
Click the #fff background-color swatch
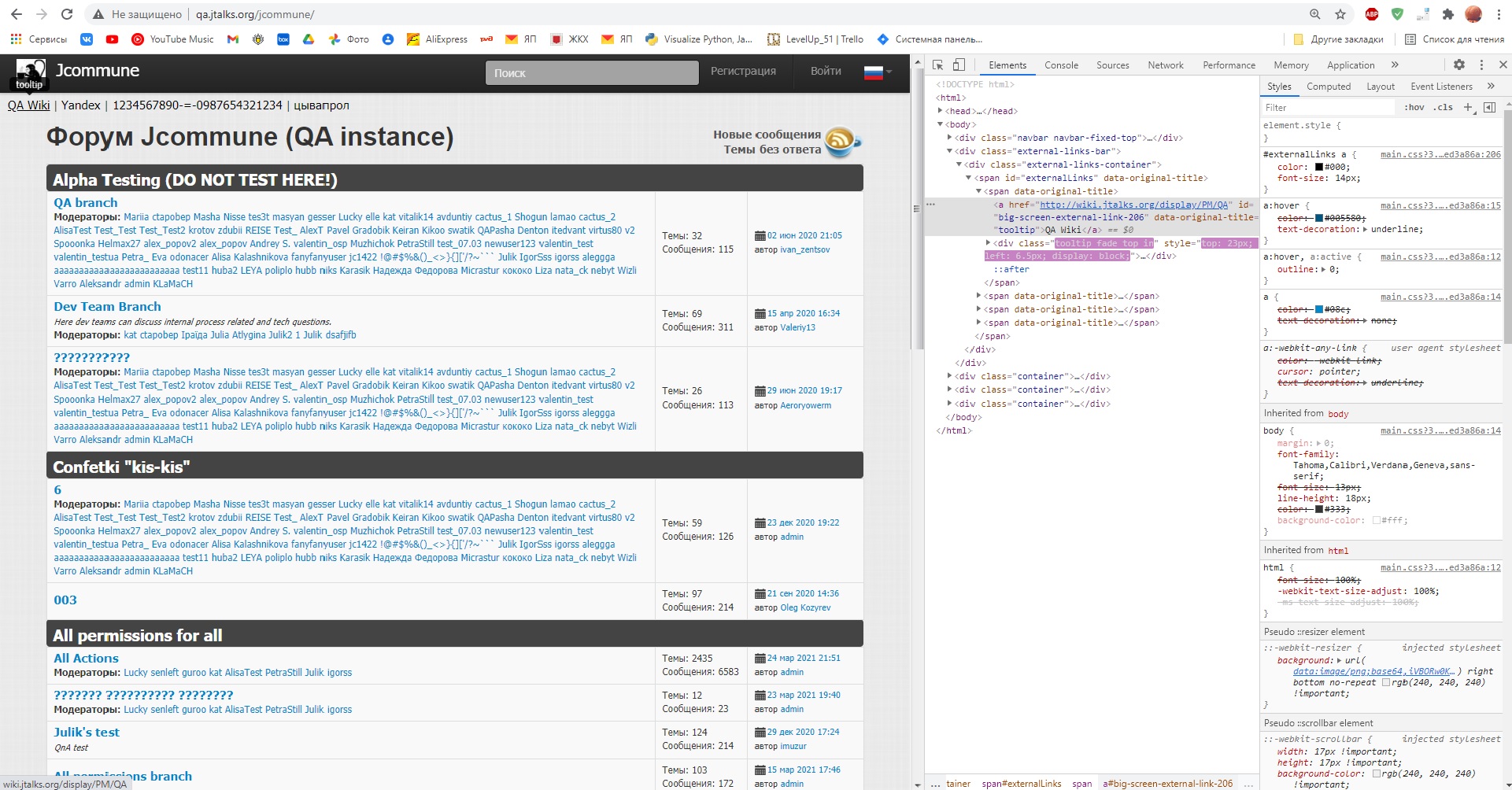(x=1377, y=520)
